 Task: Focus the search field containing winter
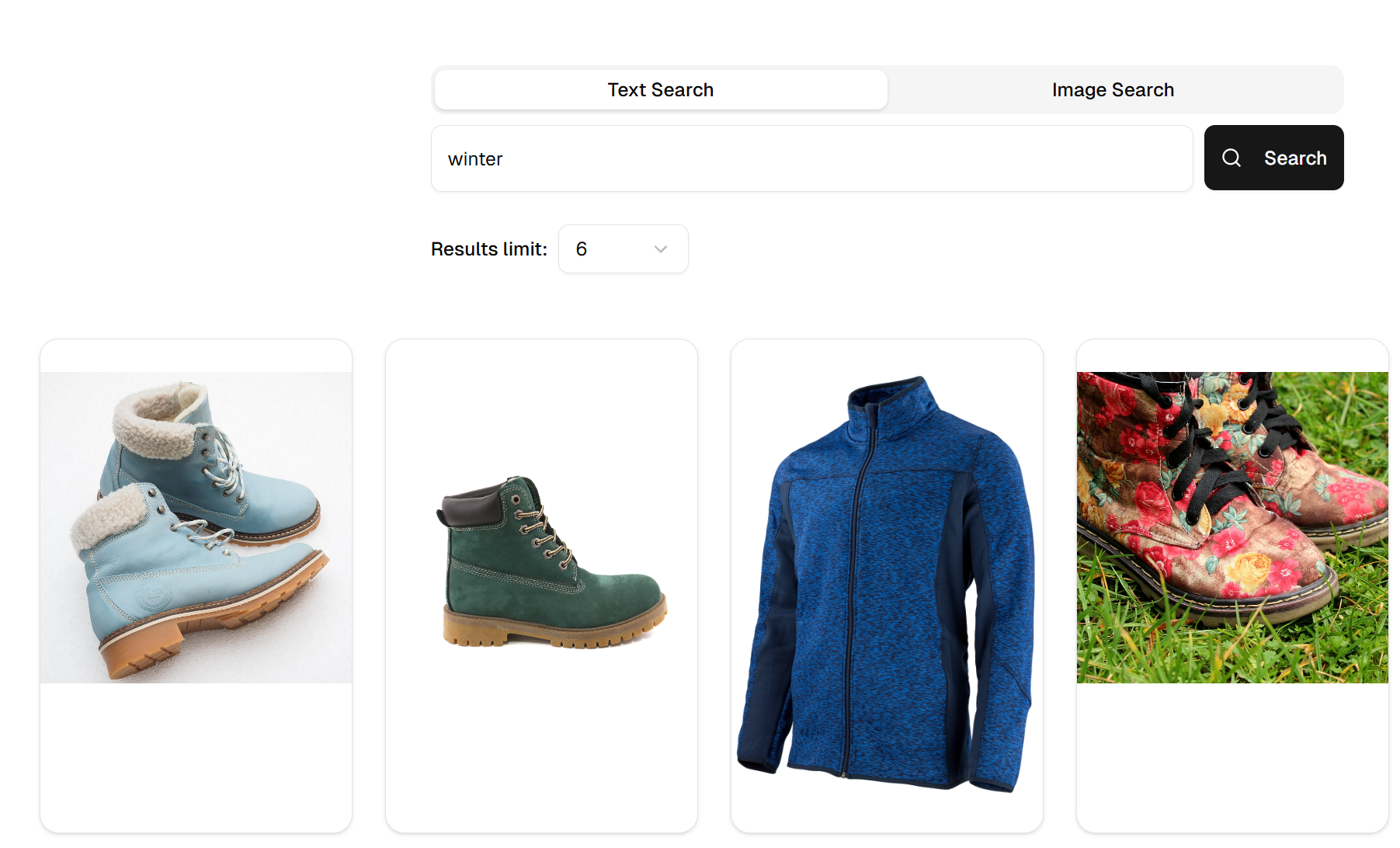coord(812,158)
